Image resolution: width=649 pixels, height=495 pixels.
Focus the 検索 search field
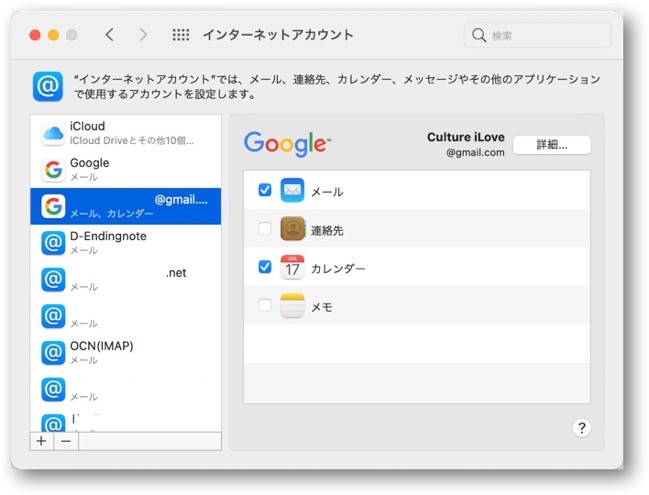[538, 35]
